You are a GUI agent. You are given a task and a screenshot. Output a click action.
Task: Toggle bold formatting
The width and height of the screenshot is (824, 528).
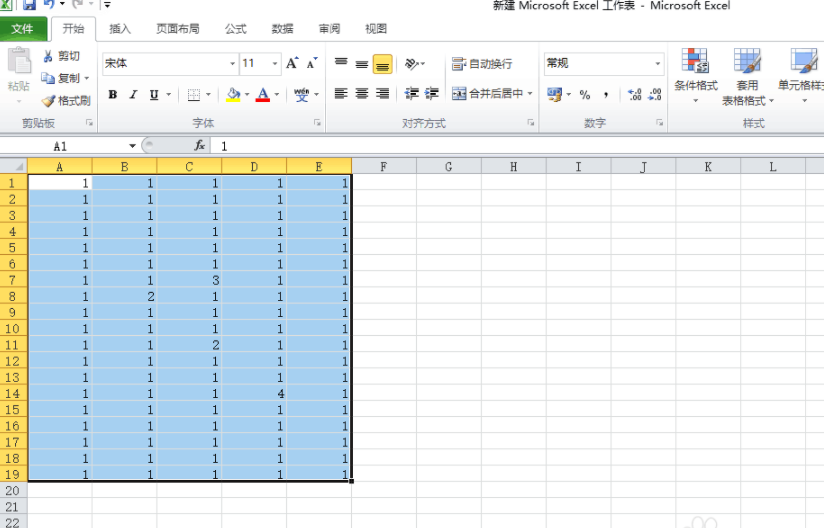[112, 95]
